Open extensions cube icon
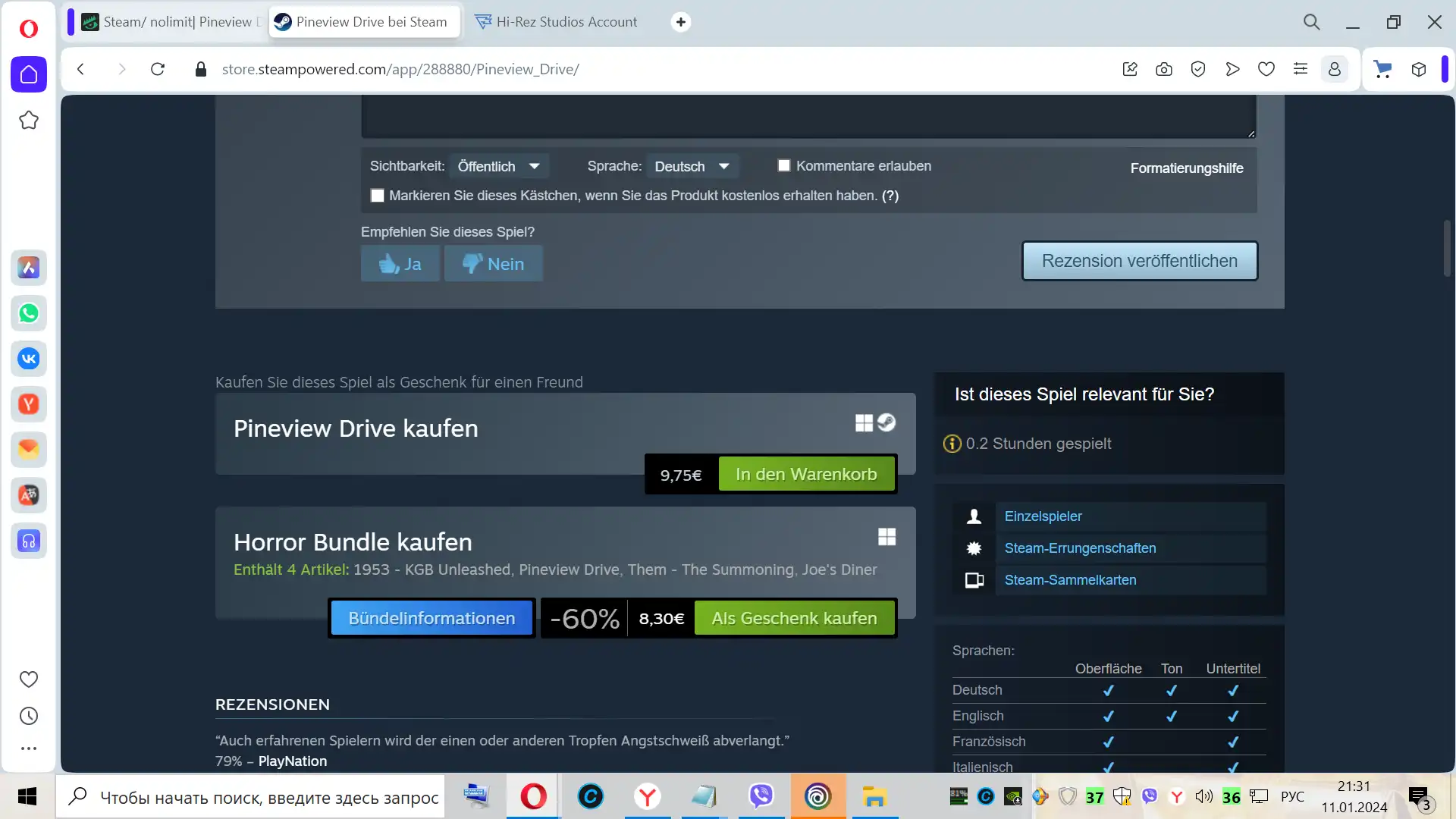Viewport: 1456px width, 819px height. pos(1419,69)
